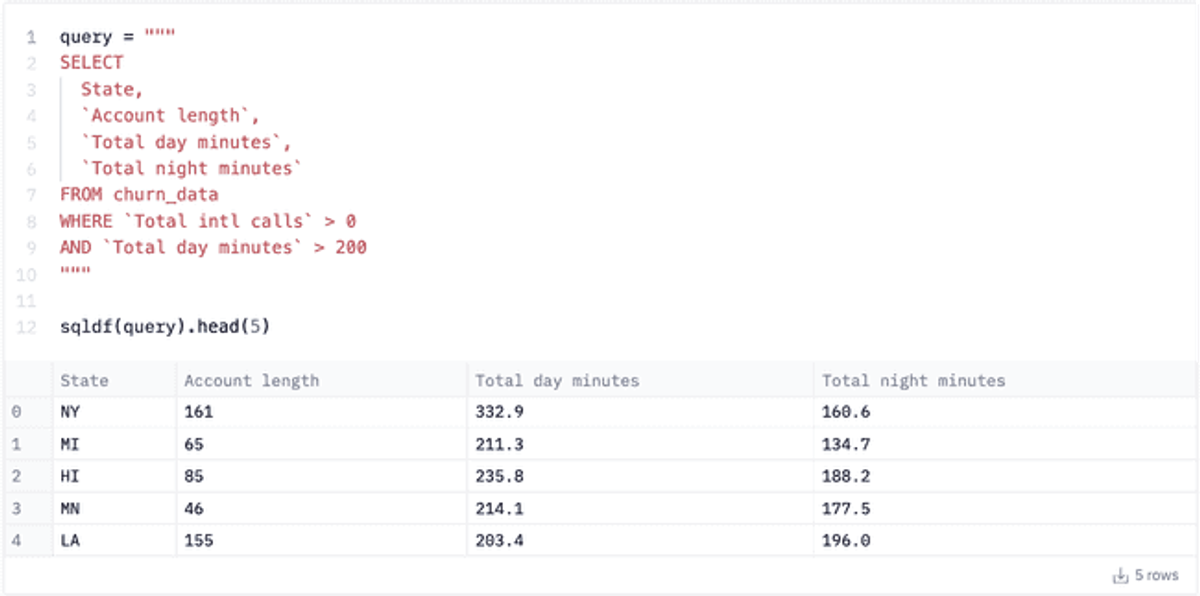Click the MI state cell

[115, 444]
